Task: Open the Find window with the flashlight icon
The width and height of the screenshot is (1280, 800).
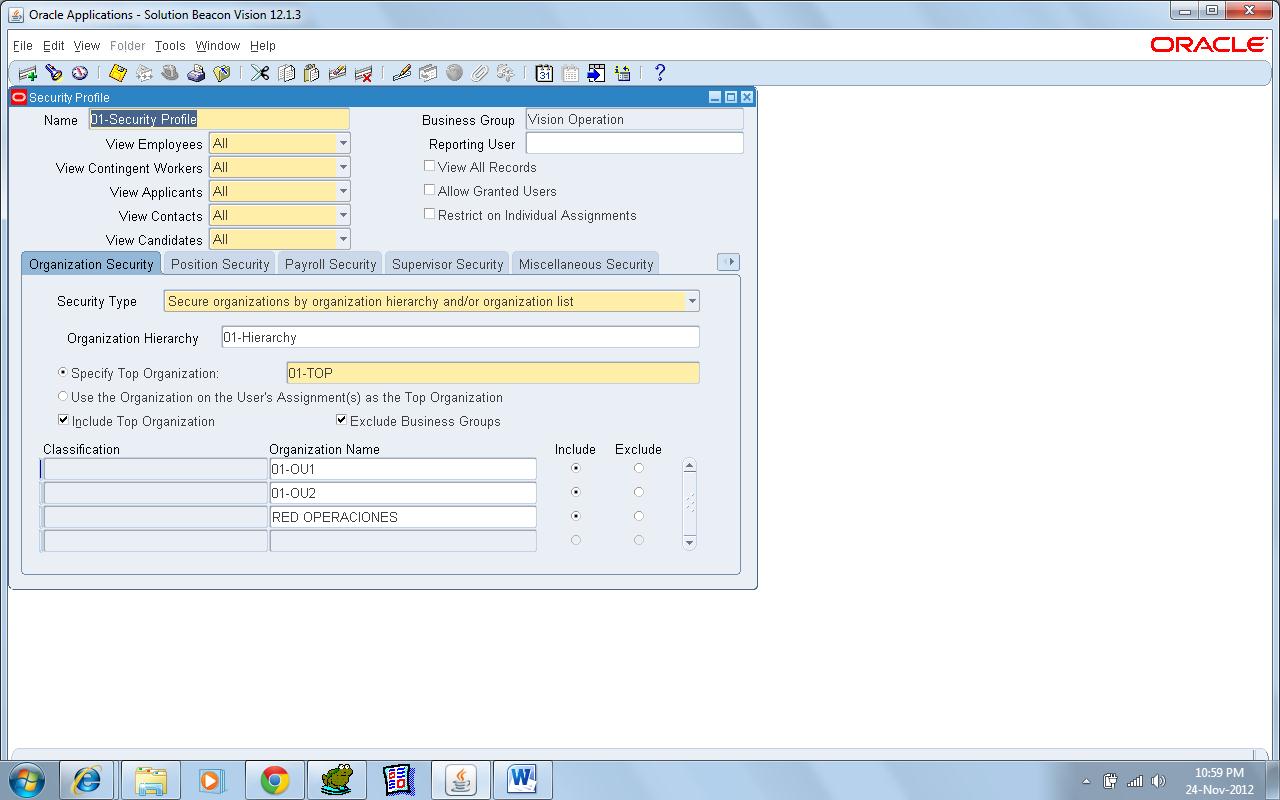Action: 55,73
